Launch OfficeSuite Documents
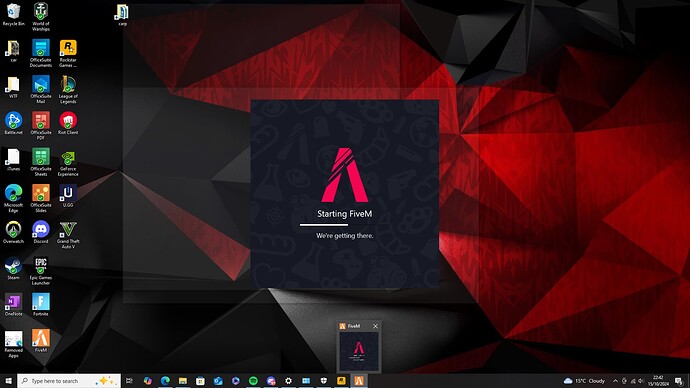 pyautogui.click(x=40, y=53)
